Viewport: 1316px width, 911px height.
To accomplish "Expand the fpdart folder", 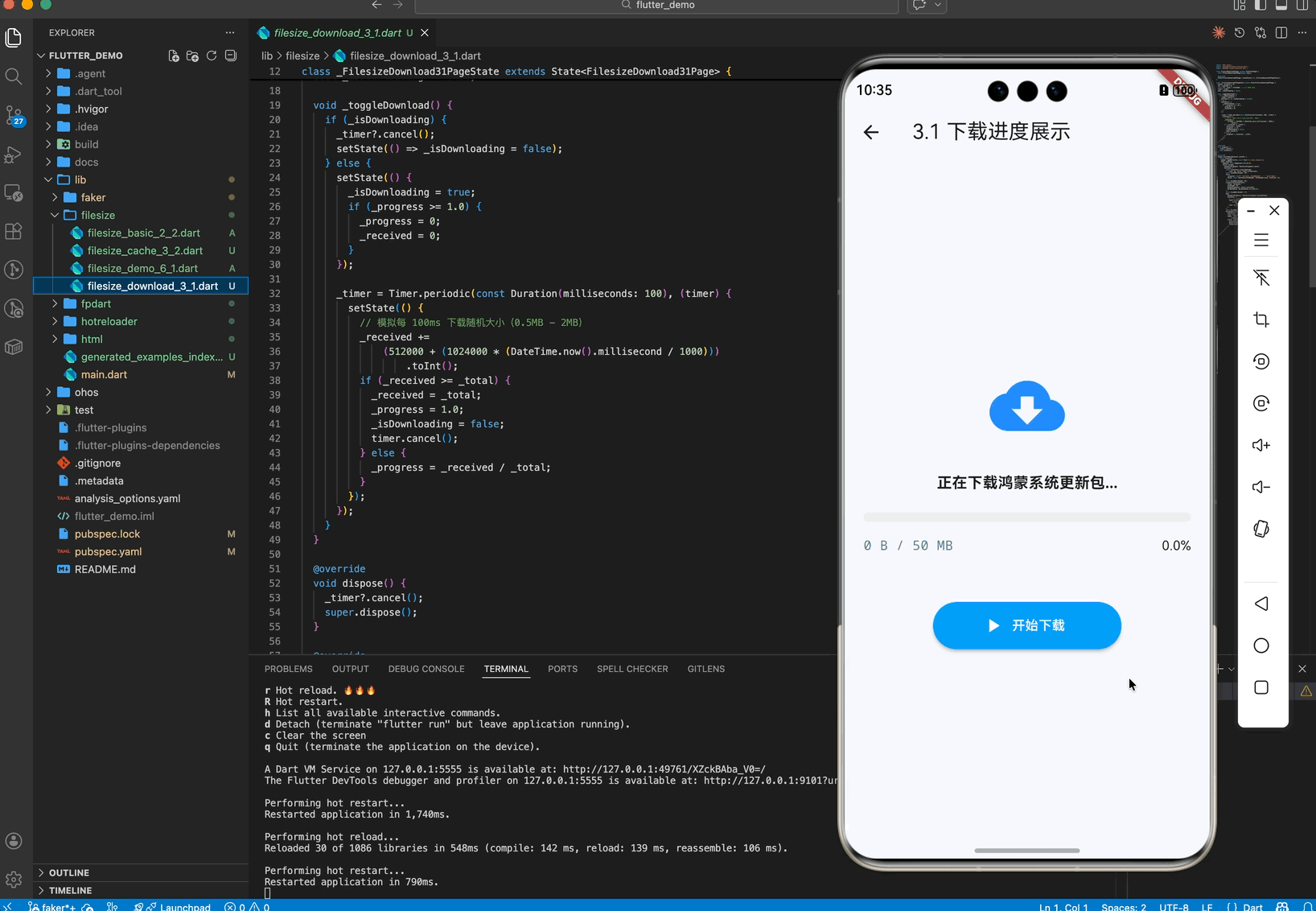I will click(141, 303).
